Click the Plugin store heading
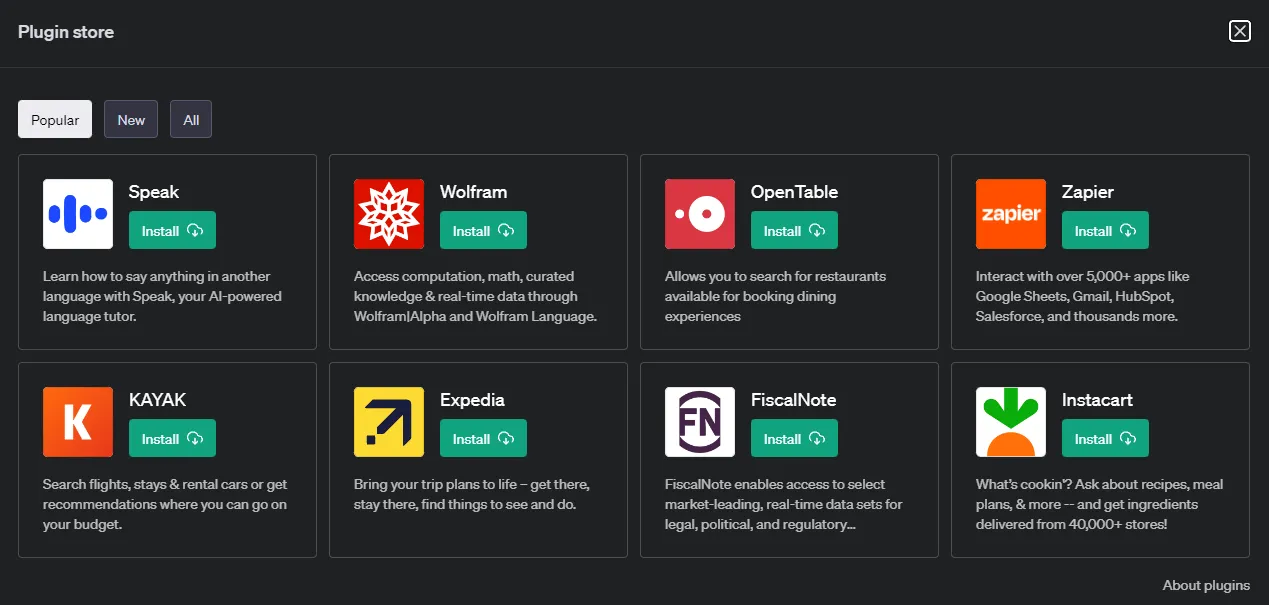This screenshot has width=1269, height=605. point(66,32)
